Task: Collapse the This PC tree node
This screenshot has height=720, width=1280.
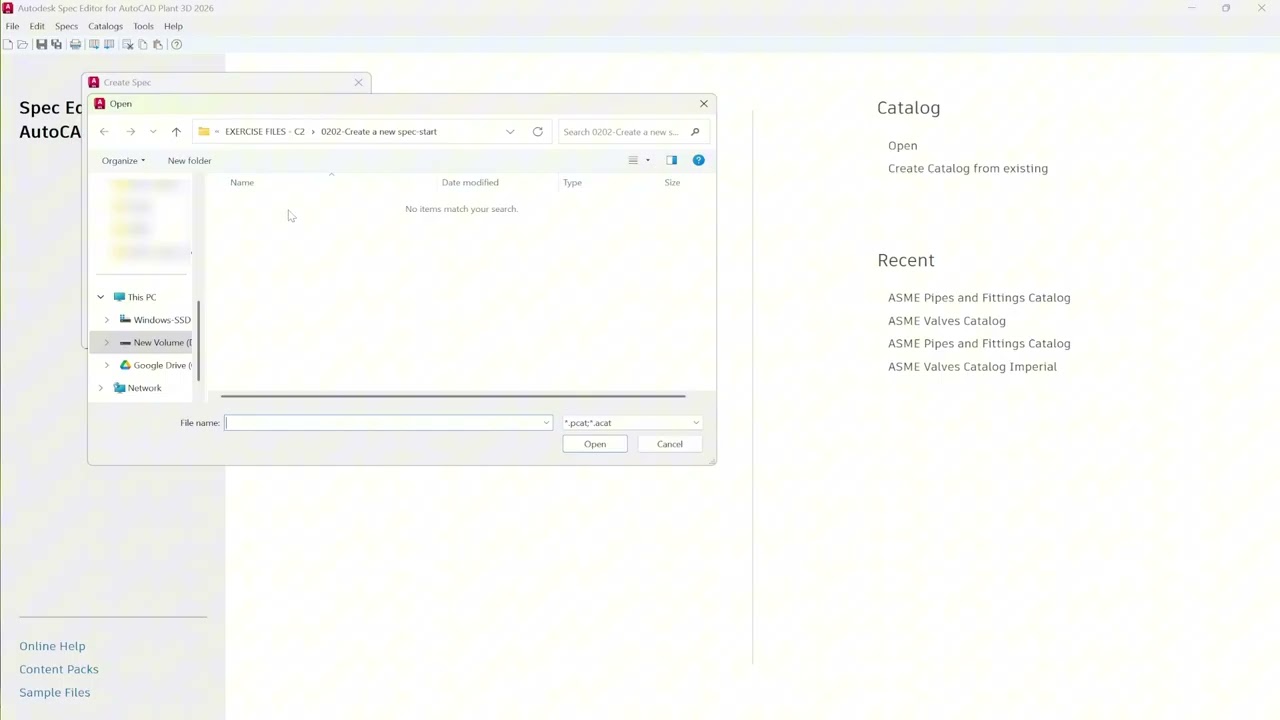Action: [x=100, y=297]
